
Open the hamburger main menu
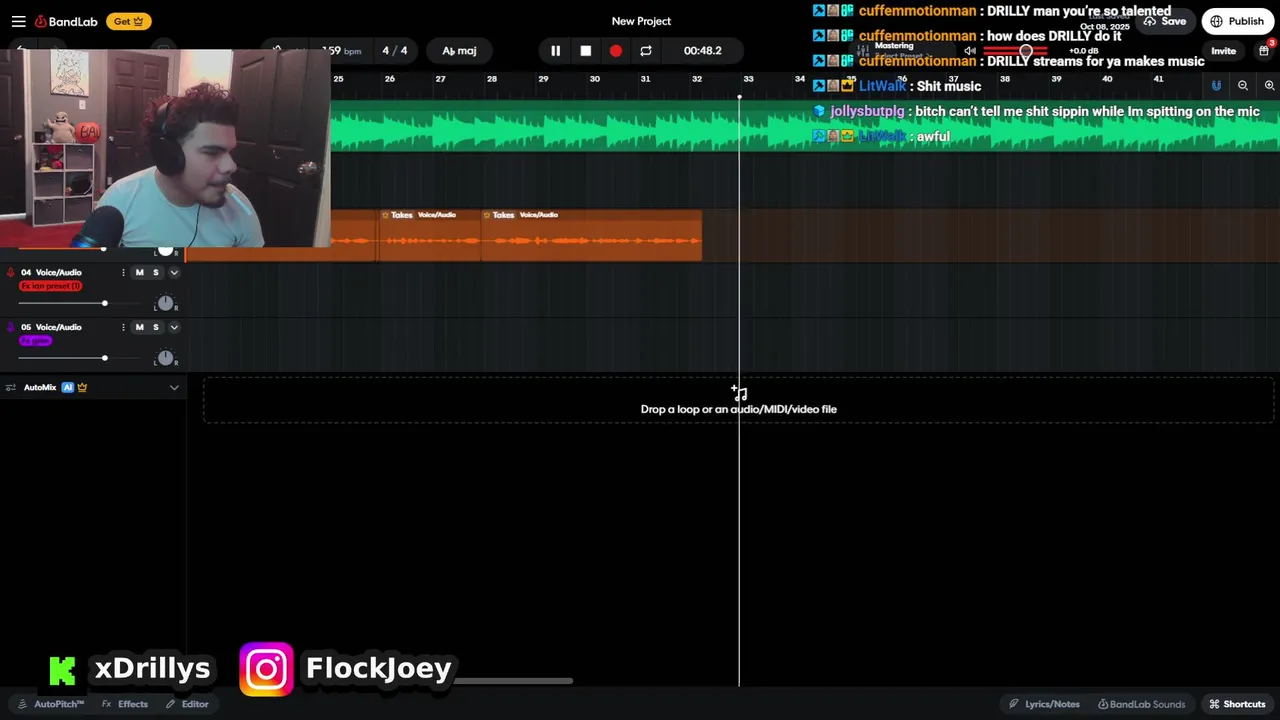[x=18, y=21]
